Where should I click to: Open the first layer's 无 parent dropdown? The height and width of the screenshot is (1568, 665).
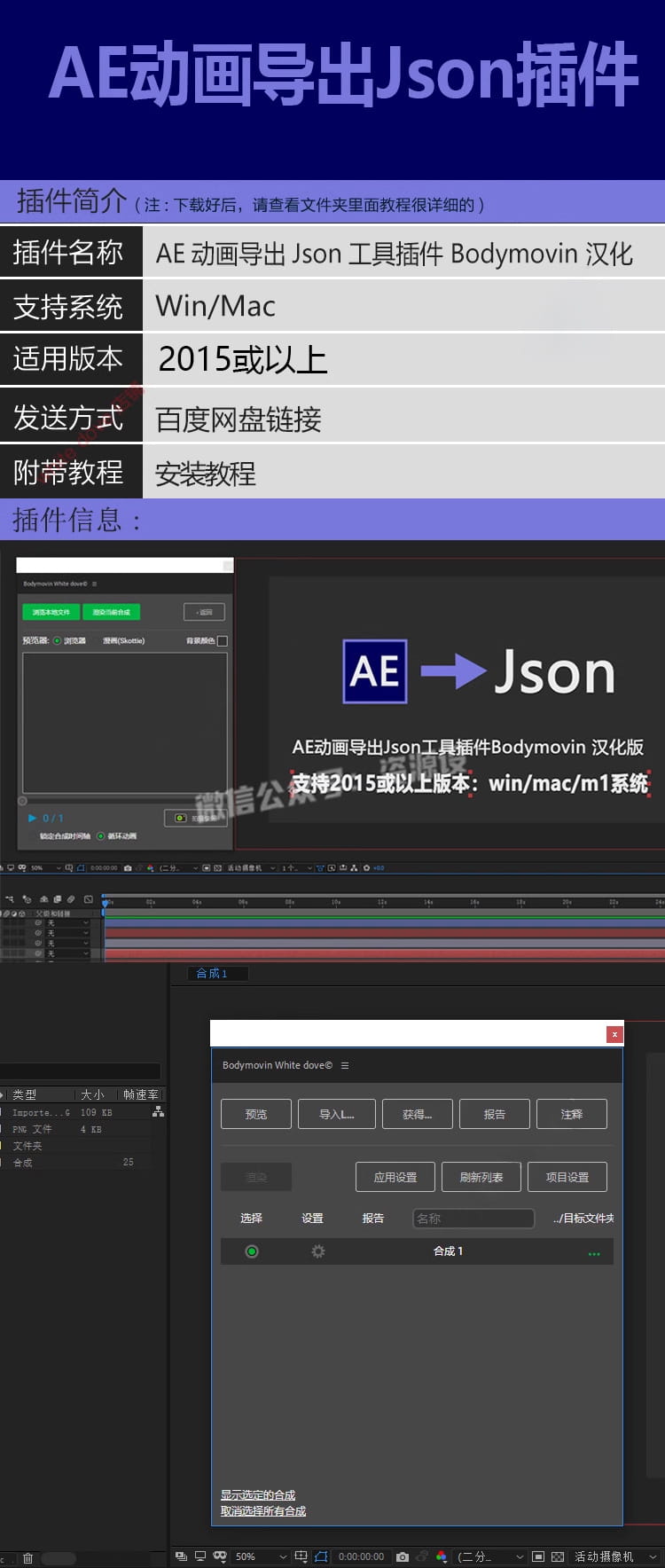click(67, 922)
